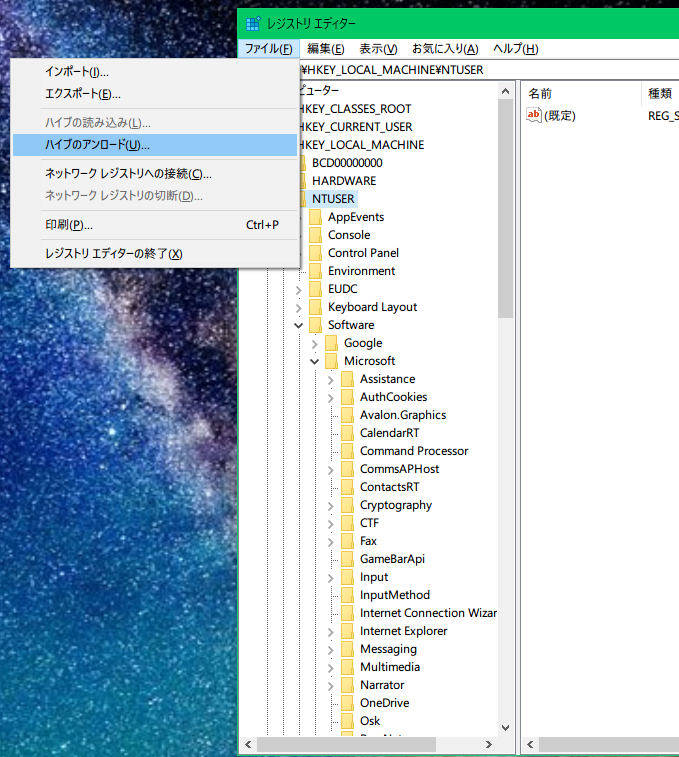Expand the EUDC key
679x757 pixels.
tap(298, 290)
